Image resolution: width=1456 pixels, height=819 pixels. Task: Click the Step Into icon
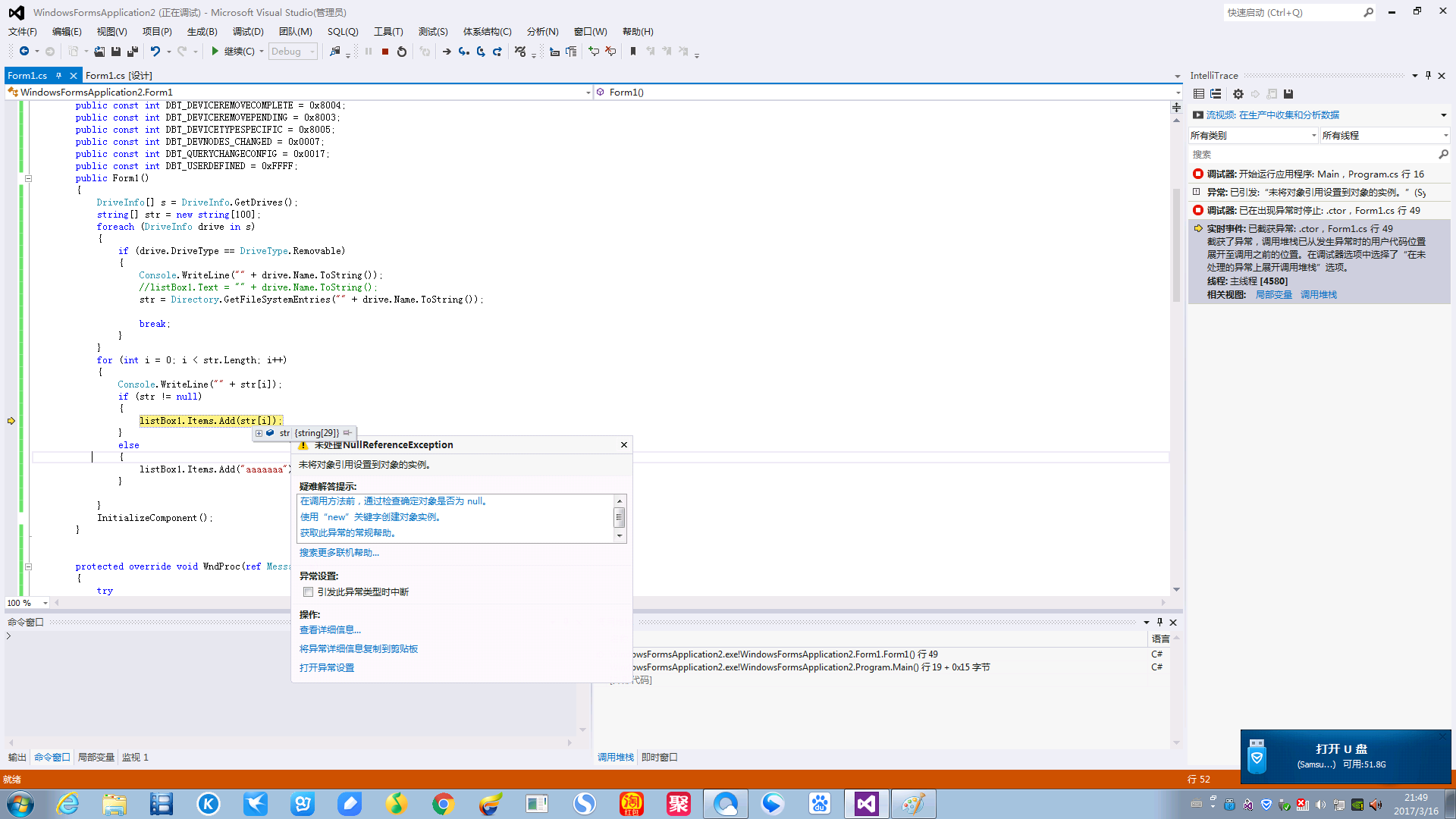click(x=463, y=52)
